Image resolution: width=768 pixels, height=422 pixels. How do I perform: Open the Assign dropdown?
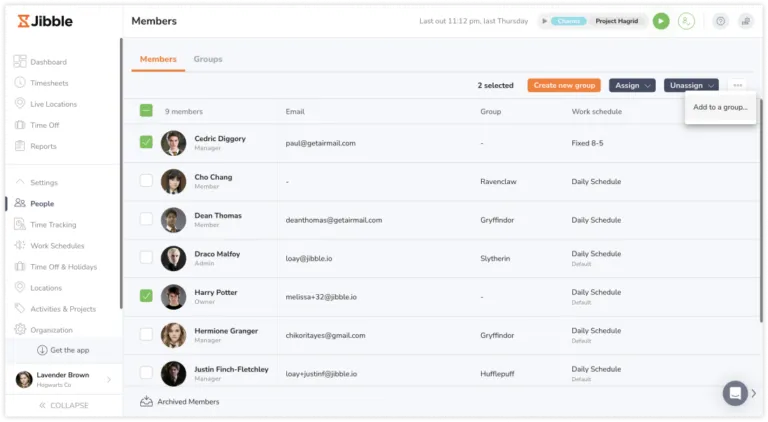tap(632, 86)
